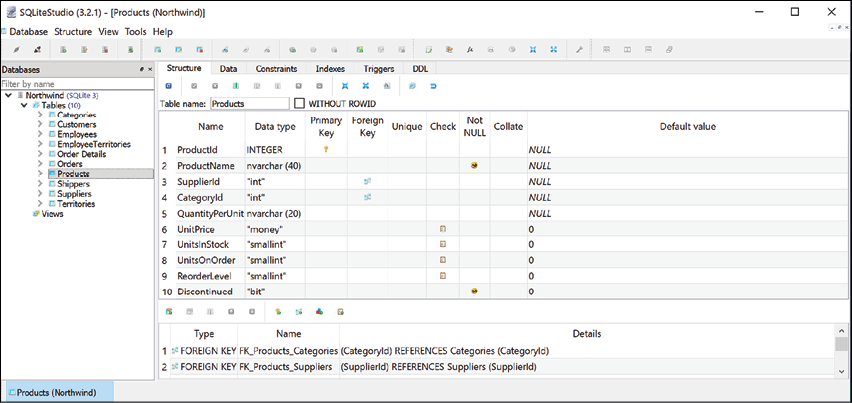Click the Export icon in main toolbar
Screen dimensions: 852x403
(x=553, y=49)
